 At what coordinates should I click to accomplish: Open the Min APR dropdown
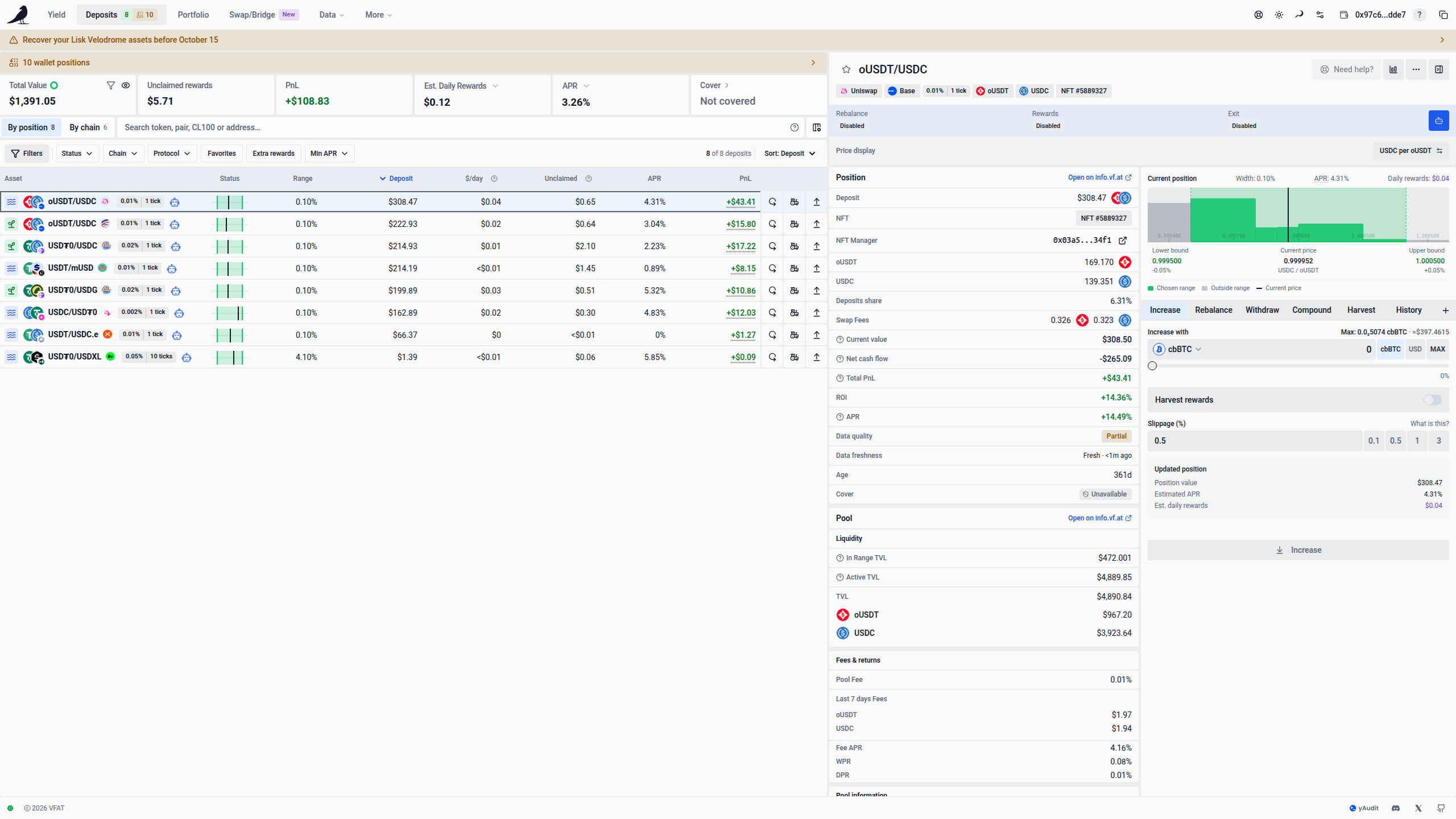329,154
